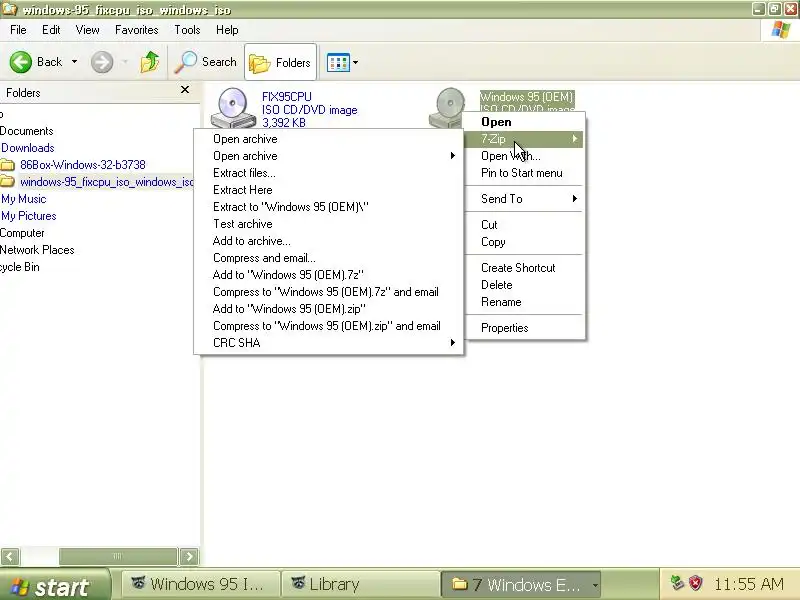The height and width of the screenshot is (600, 800).
Task: Extract to "Windows 95 (OEM)\" folder
Action: pos(329,207)
